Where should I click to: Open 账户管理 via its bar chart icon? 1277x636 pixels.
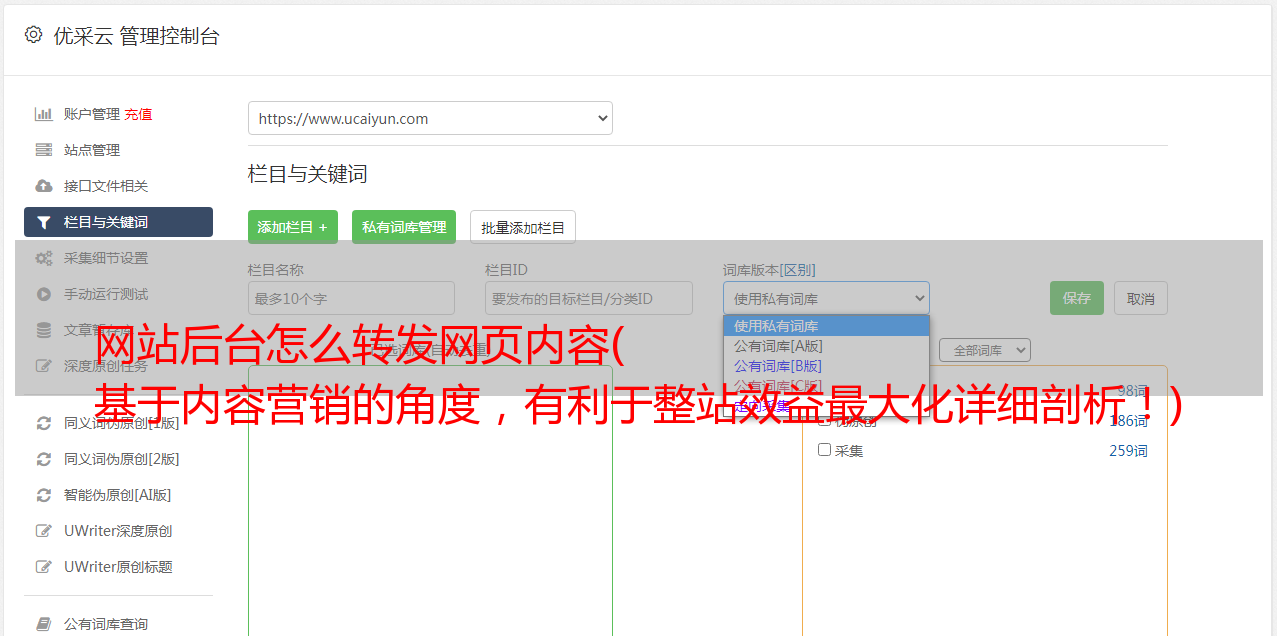click(44, 114)
